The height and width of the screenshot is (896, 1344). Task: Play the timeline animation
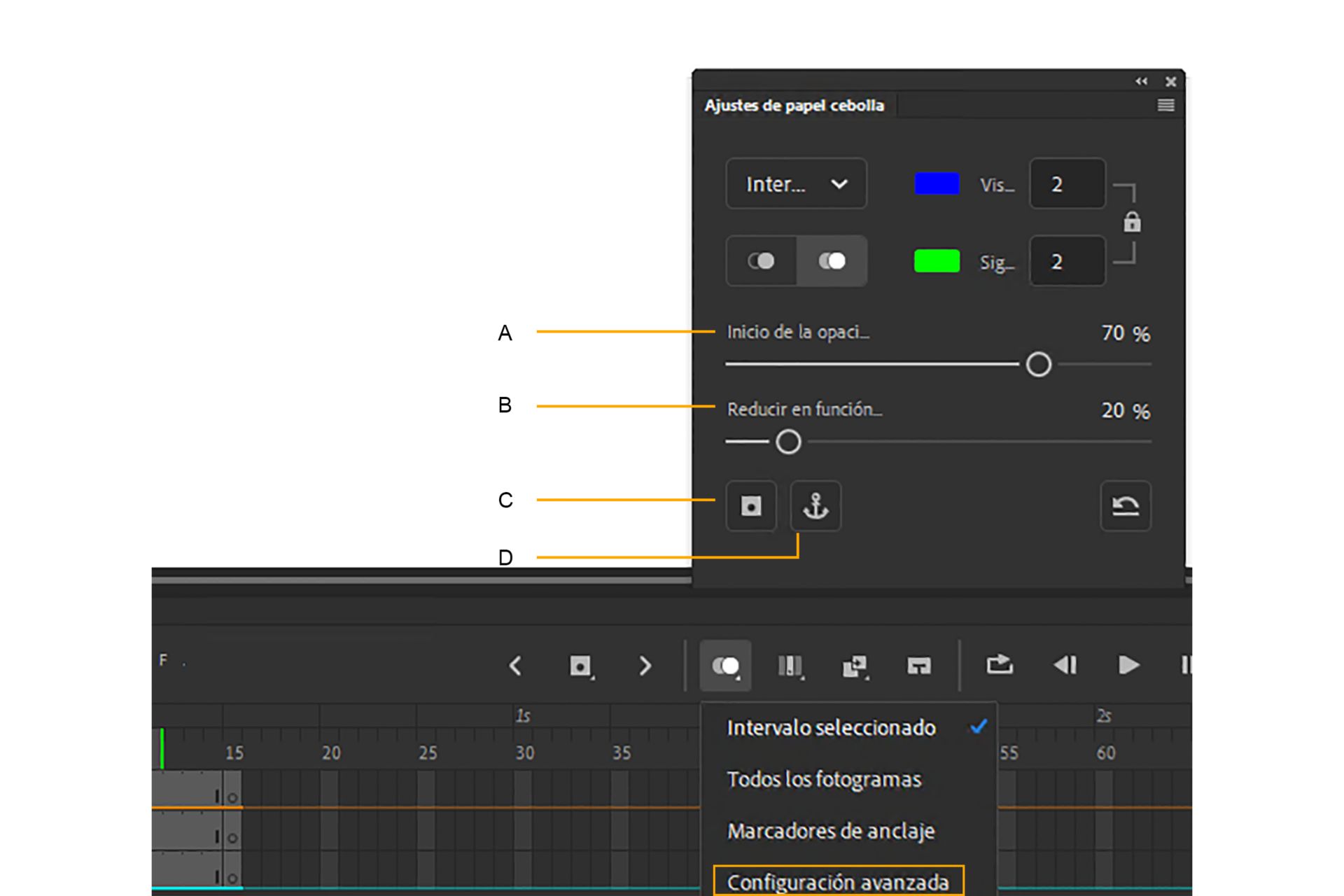point(1128,664)
